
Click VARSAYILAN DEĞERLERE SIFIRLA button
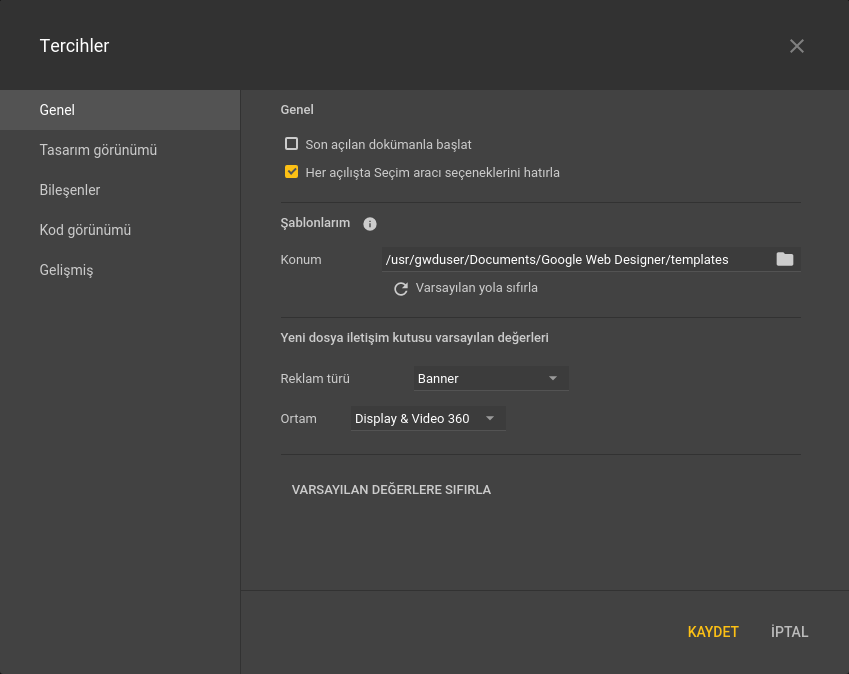(391, 490)
